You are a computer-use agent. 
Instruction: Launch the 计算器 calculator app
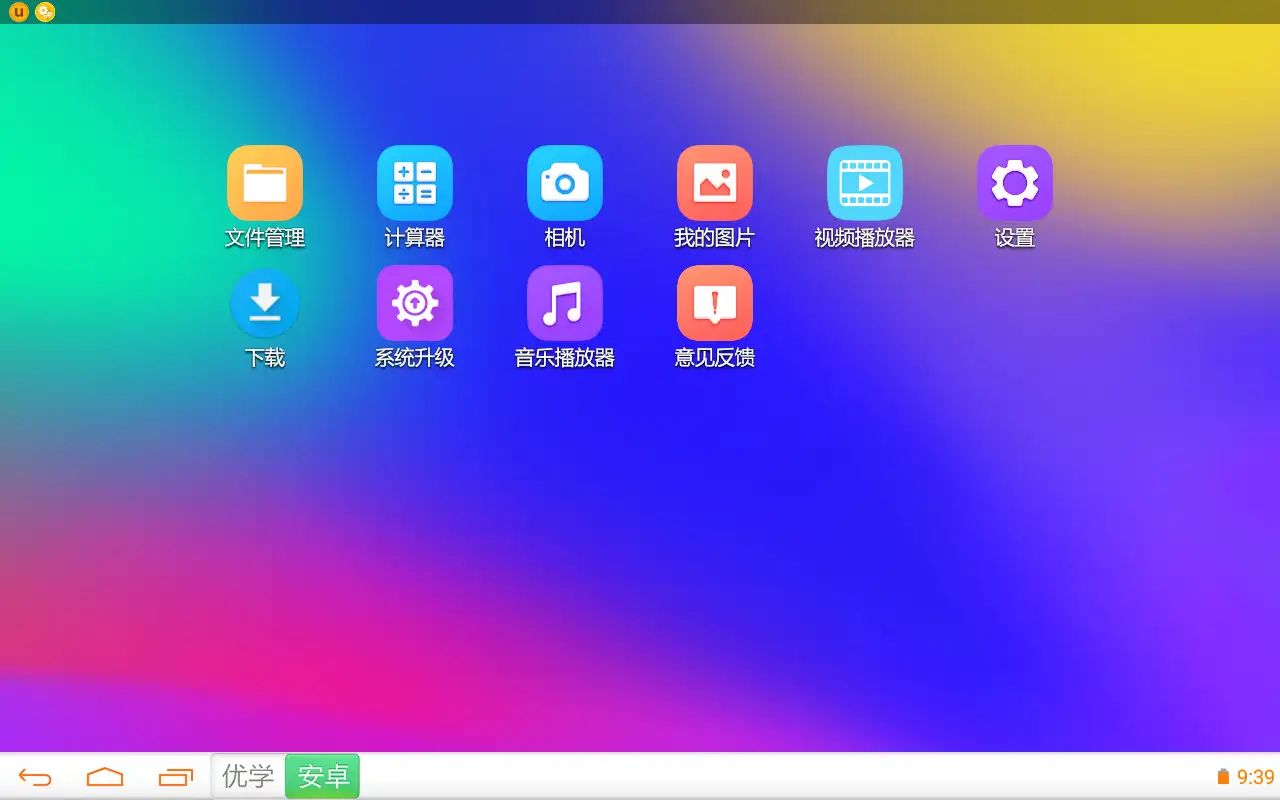[415, 183]
